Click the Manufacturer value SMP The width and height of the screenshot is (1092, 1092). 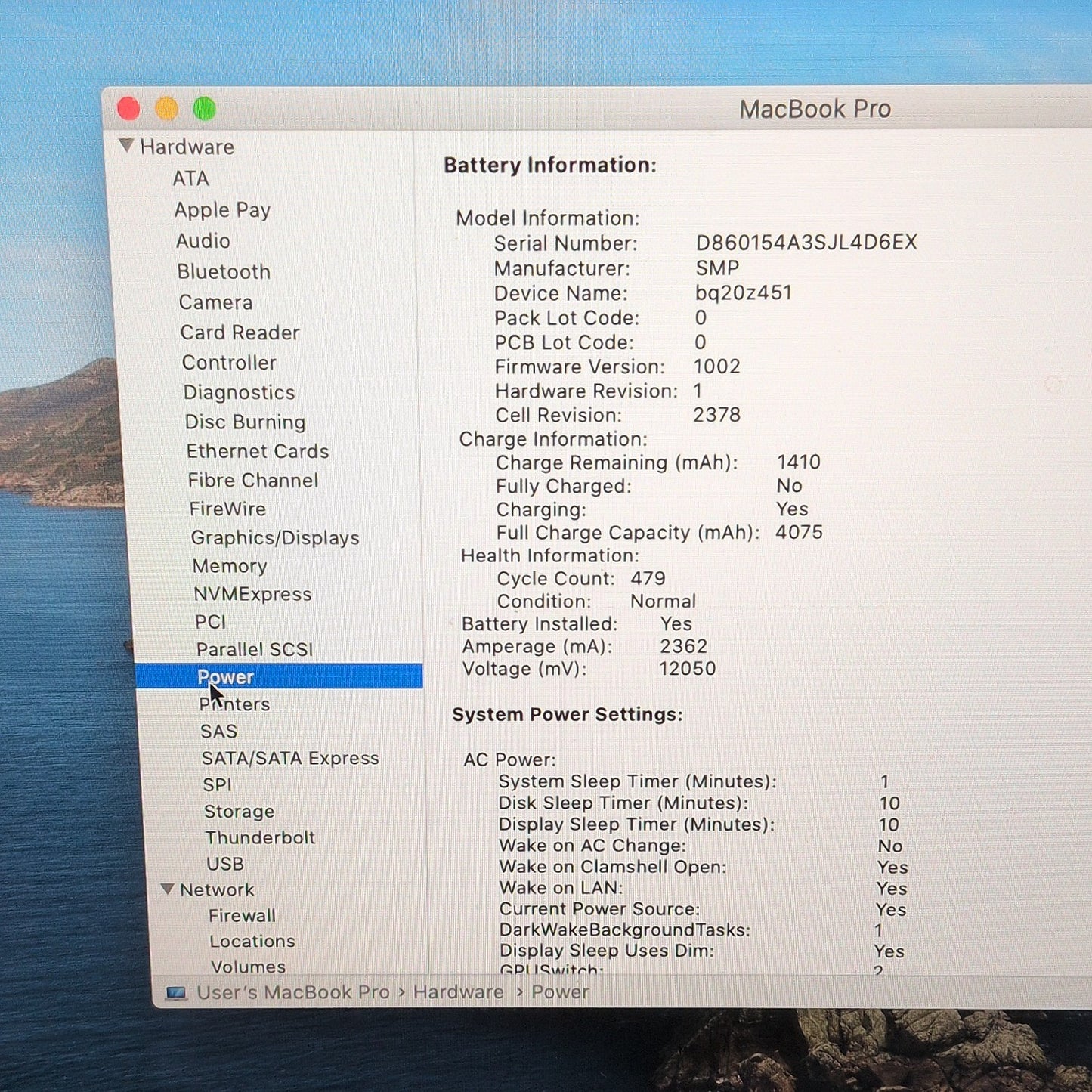pyautogui.click(x=717, y=268)
